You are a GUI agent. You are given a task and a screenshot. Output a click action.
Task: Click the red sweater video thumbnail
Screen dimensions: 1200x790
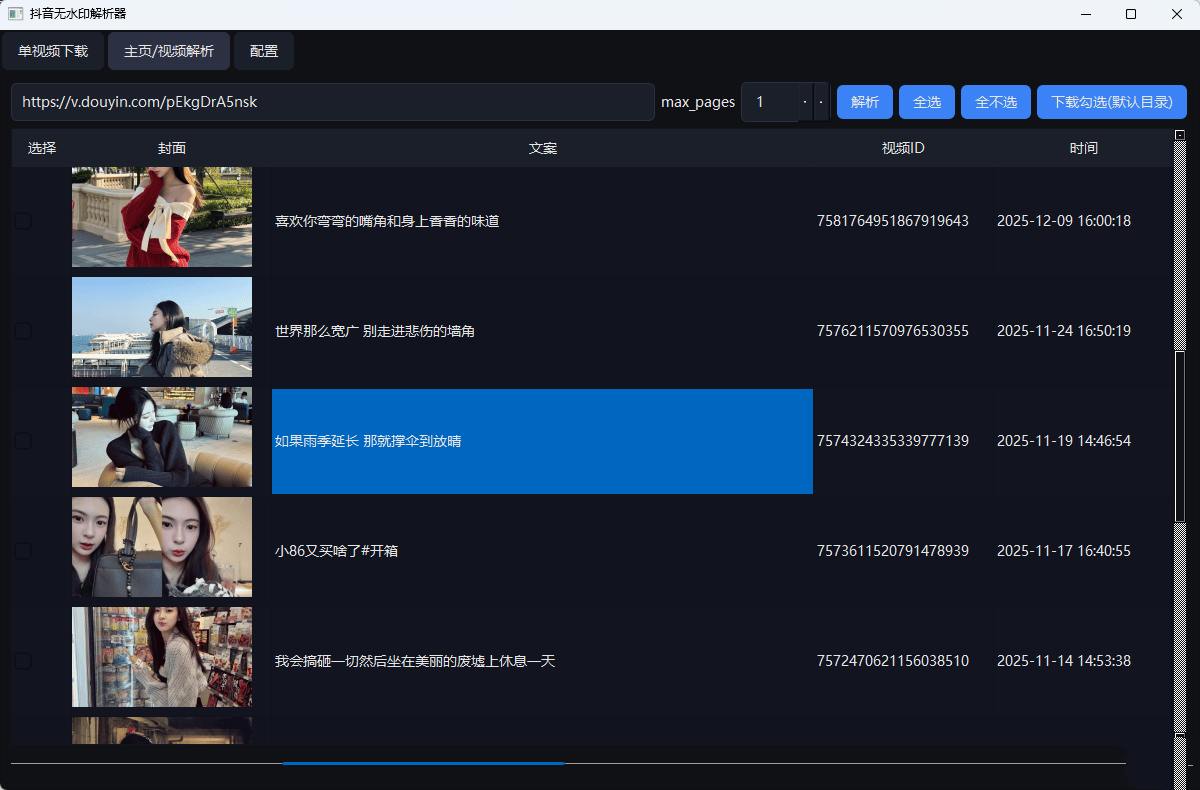(x=161, y=217)
